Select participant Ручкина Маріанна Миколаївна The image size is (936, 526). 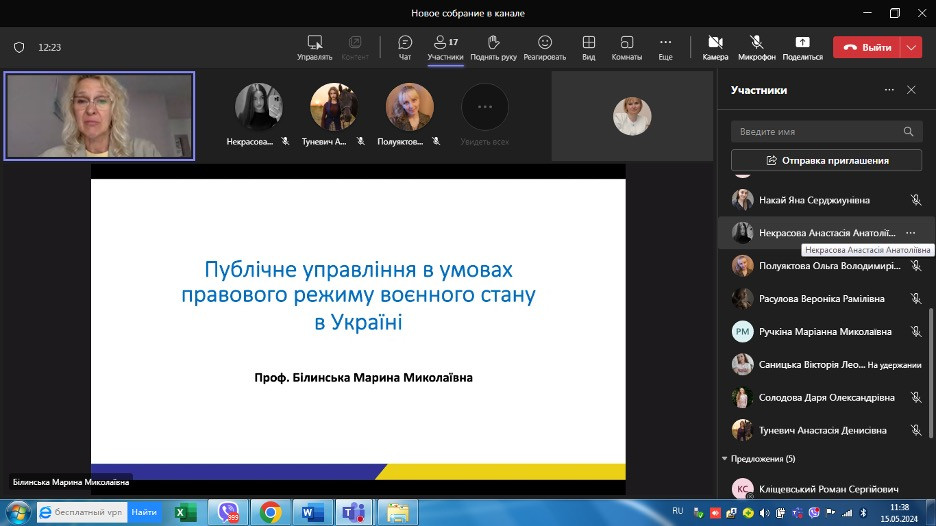[826, 331]
